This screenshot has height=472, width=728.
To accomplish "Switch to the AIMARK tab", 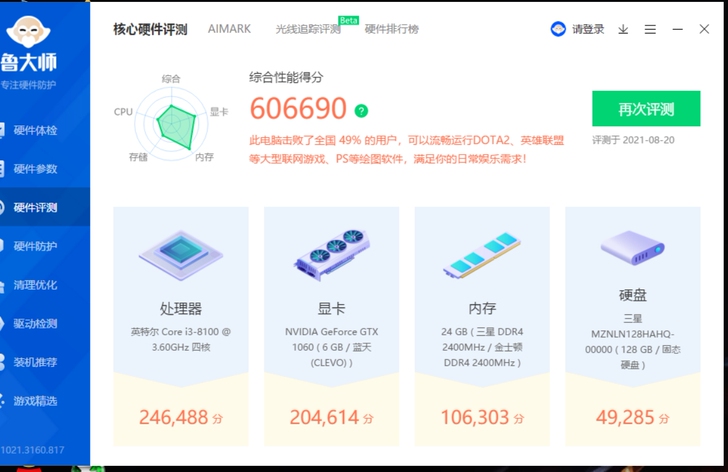I will [229, 29].
